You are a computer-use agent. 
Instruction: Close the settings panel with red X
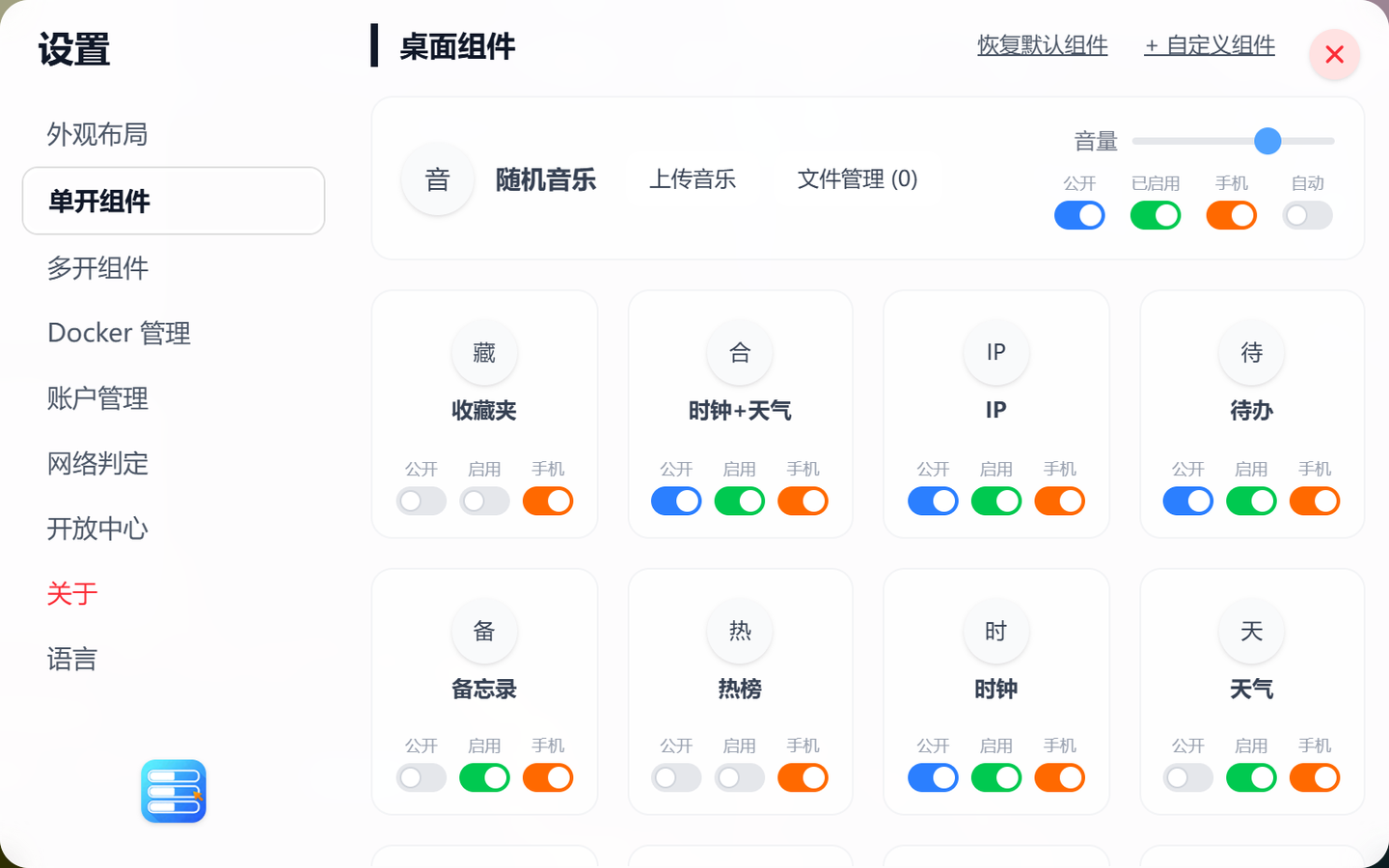[x=1335, y=55]
